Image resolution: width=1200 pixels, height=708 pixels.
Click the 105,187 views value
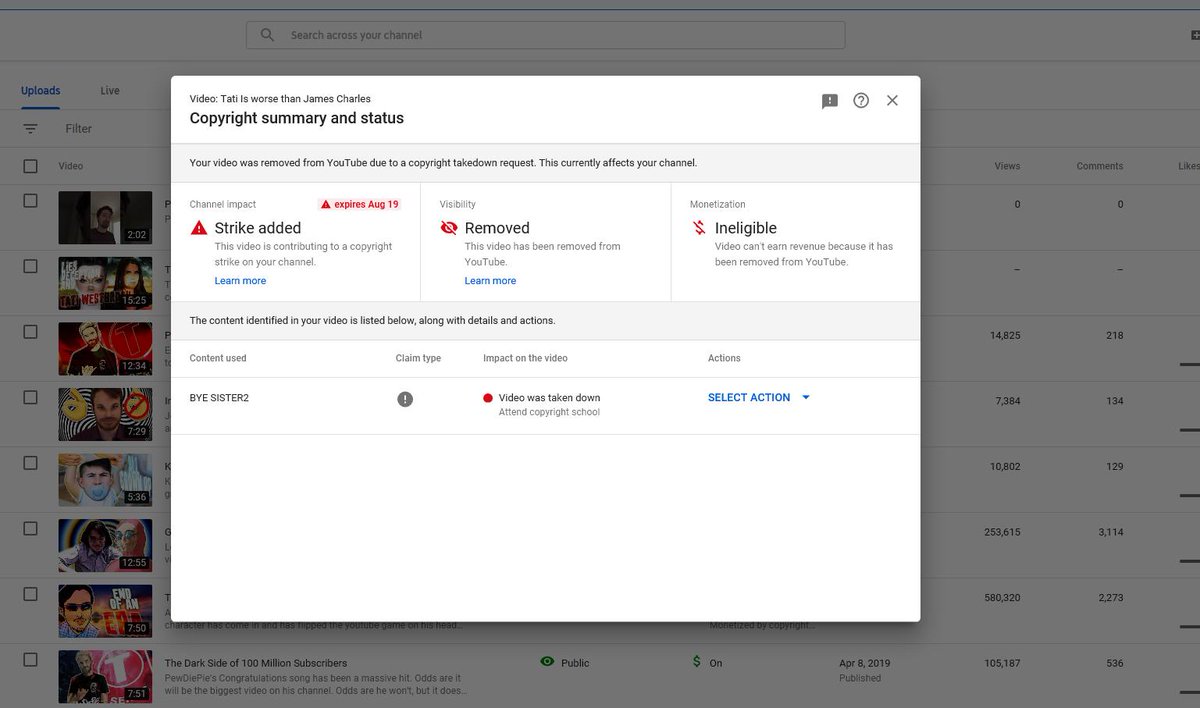coord(1002,663)
